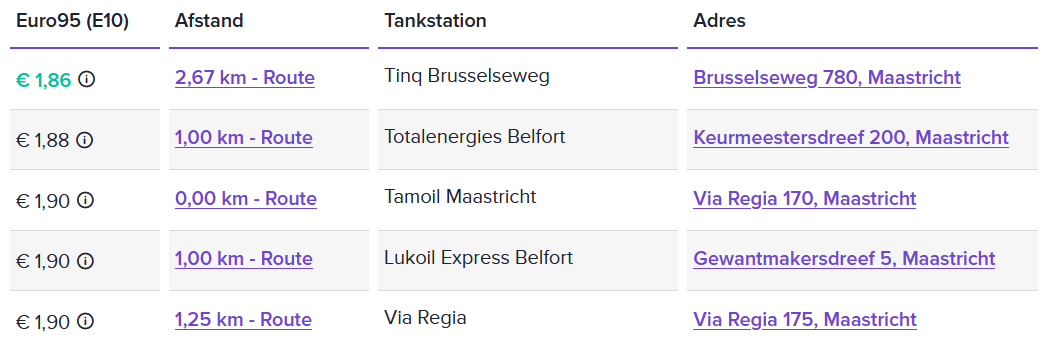Screen dimensions: 1053x362
Task: Select the Tankstation column header
Action: tap(435, 21)
